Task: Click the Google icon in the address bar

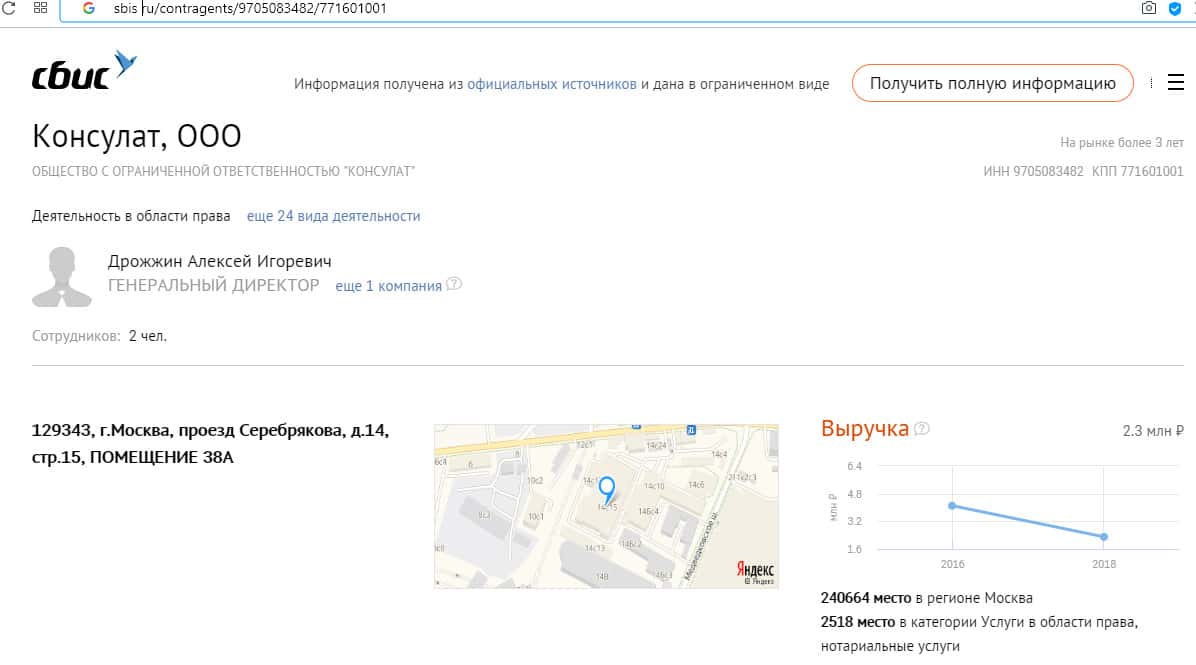Action: click(x=88, y=8)
